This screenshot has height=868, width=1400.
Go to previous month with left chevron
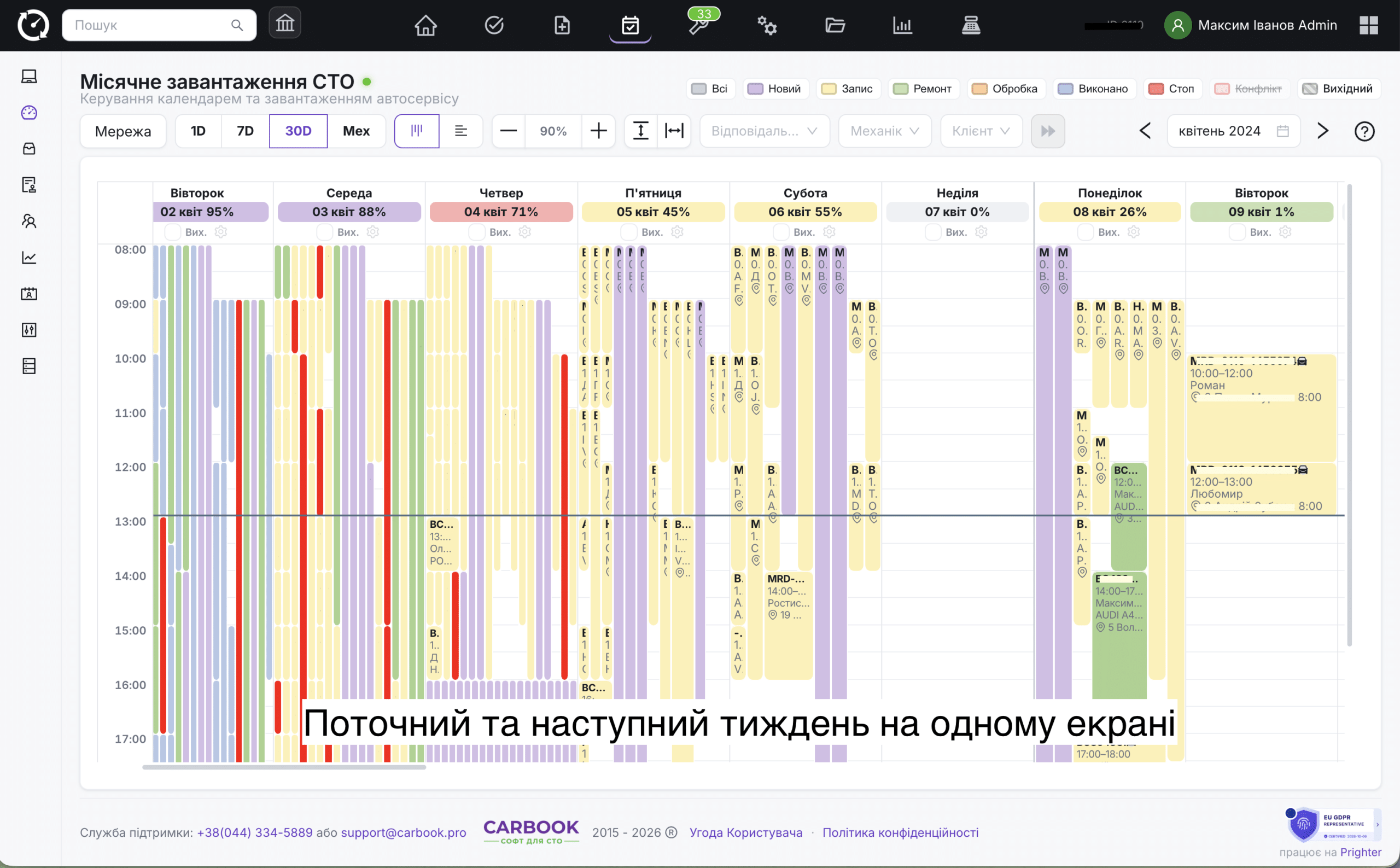(1145, 131)
